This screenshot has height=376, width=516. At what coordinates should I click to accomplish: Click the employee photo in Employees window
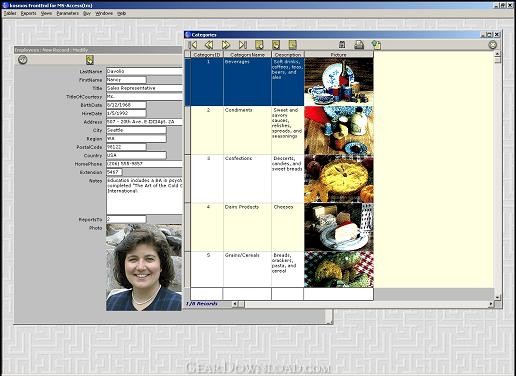tap(144, 267)
